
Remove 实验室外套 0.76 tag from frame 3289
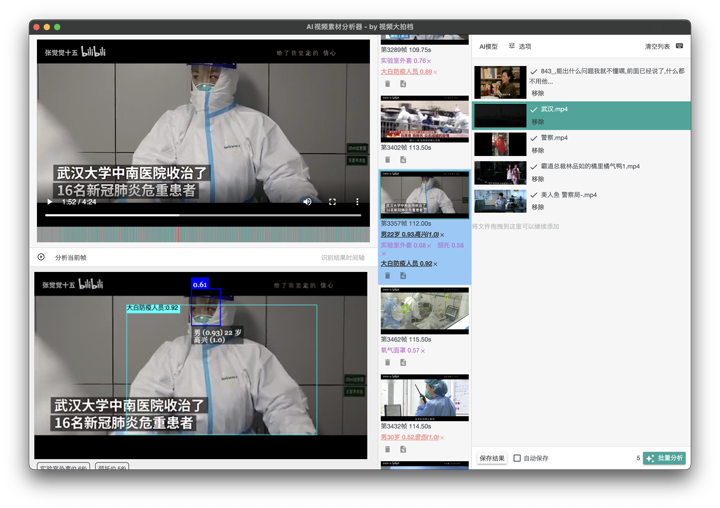(x=429, y=61)
